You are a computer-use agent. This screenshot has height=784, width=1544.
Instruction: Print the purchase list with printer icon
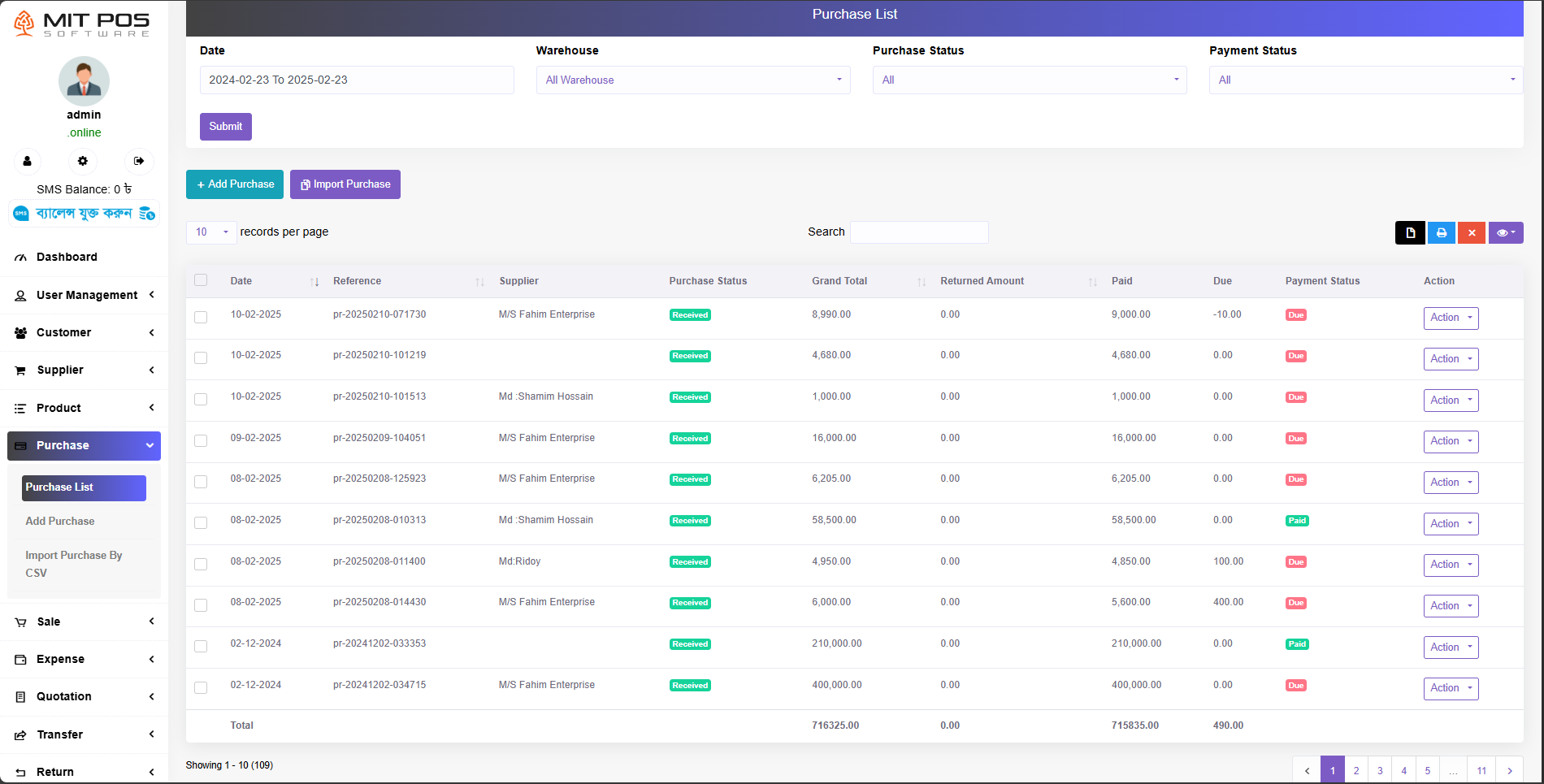[x=1441, y=232]
